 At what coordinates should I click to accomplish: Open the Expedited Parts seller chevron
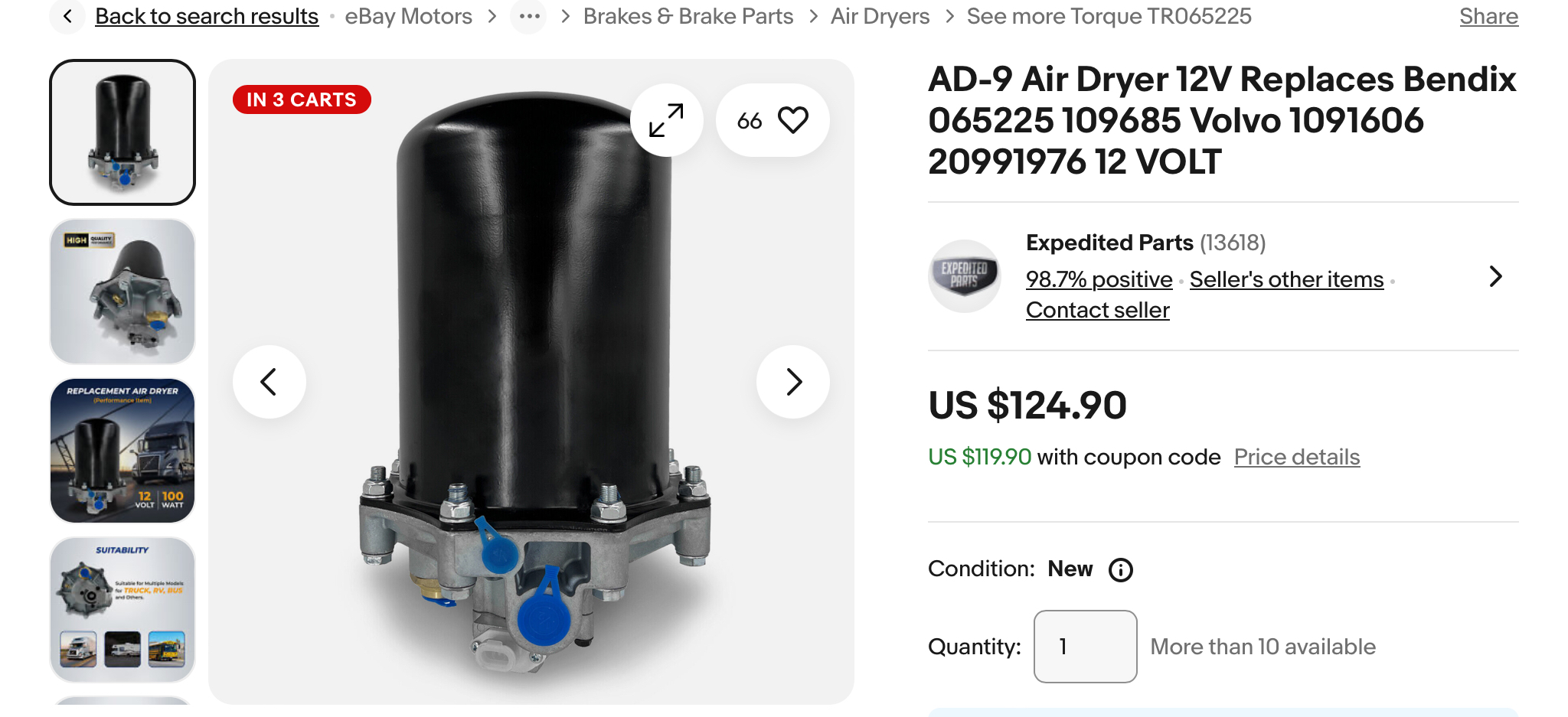pyautogui.click(x=1495, y=276)
